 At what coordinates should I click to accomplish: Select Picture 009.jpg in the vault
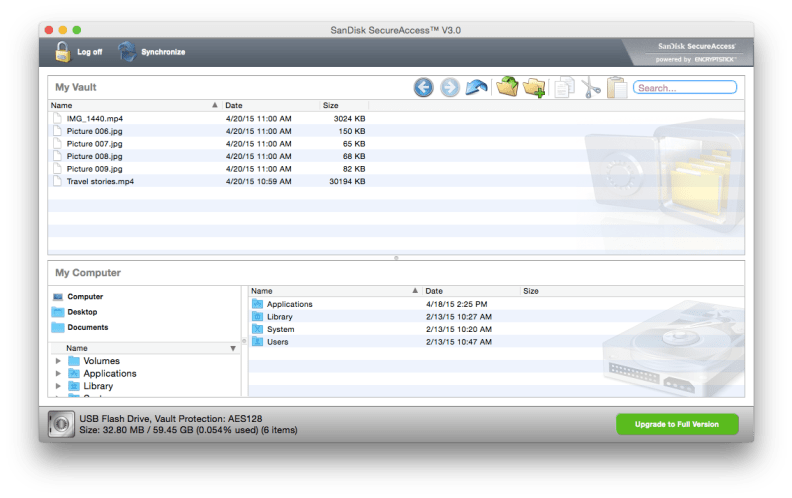[x=94, y=169]
